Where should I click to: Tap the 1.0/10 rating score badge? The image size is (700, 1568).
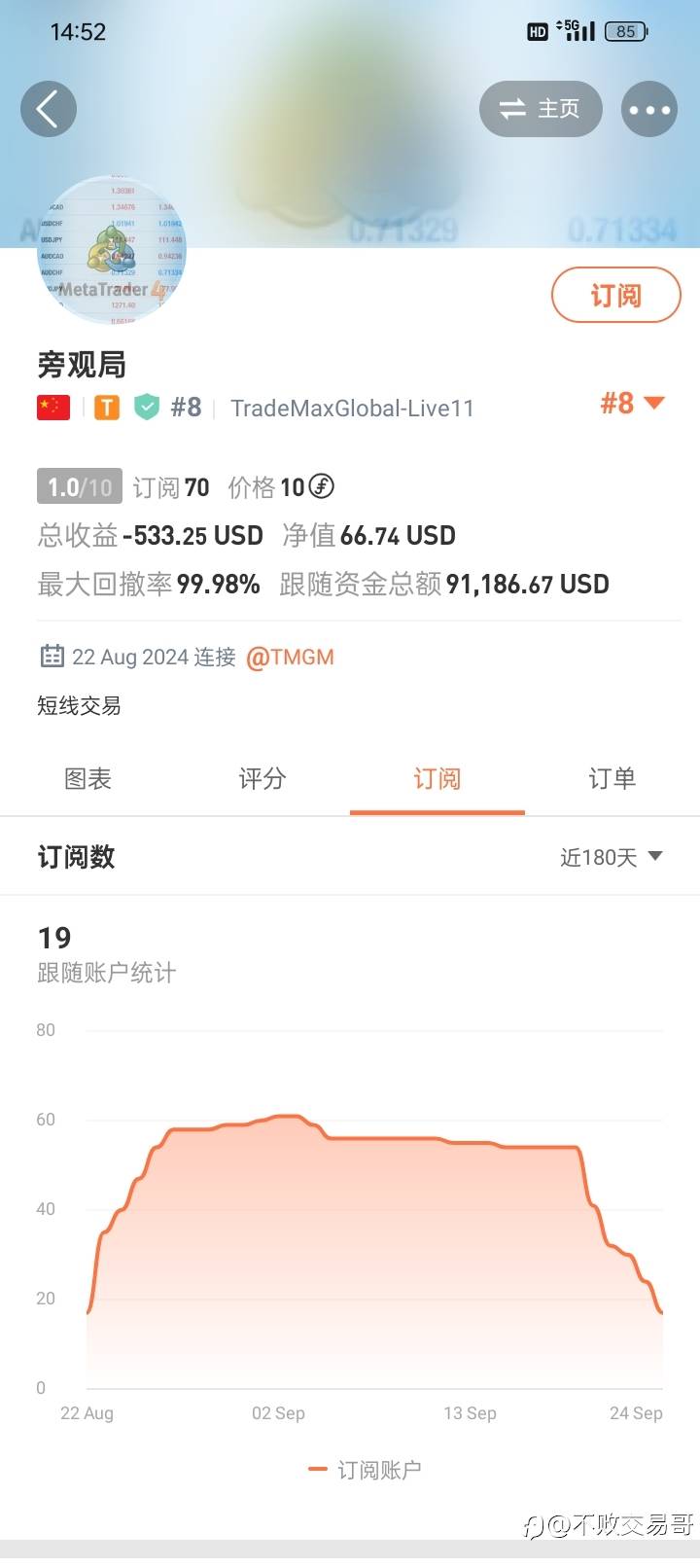80,486
